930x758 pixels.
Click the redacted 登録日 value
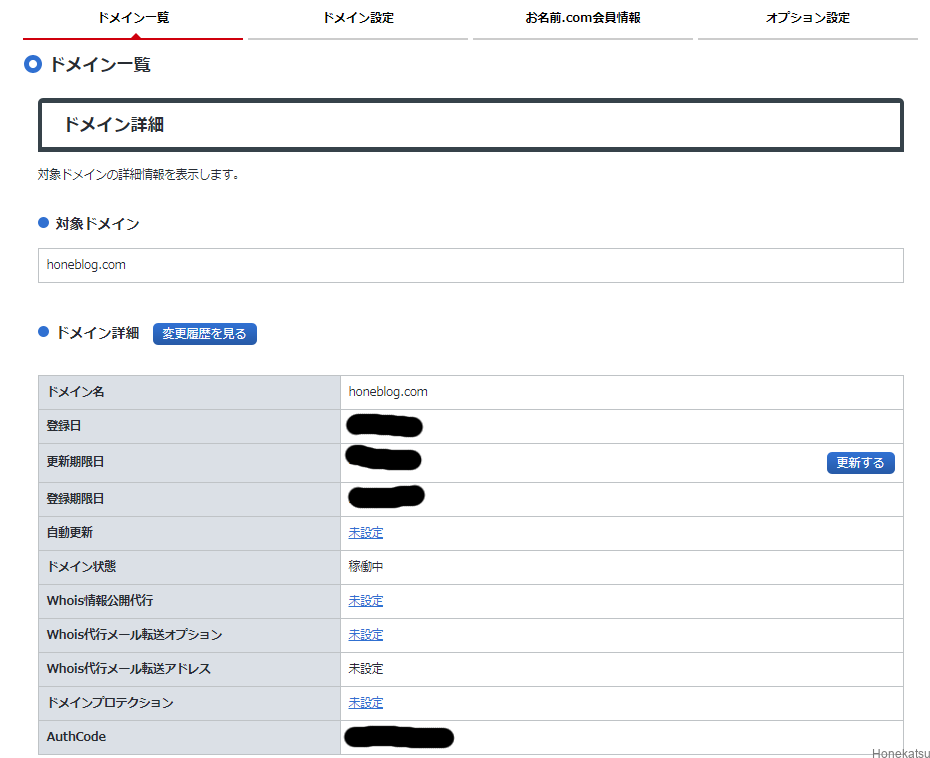click(x=384, y=426)
